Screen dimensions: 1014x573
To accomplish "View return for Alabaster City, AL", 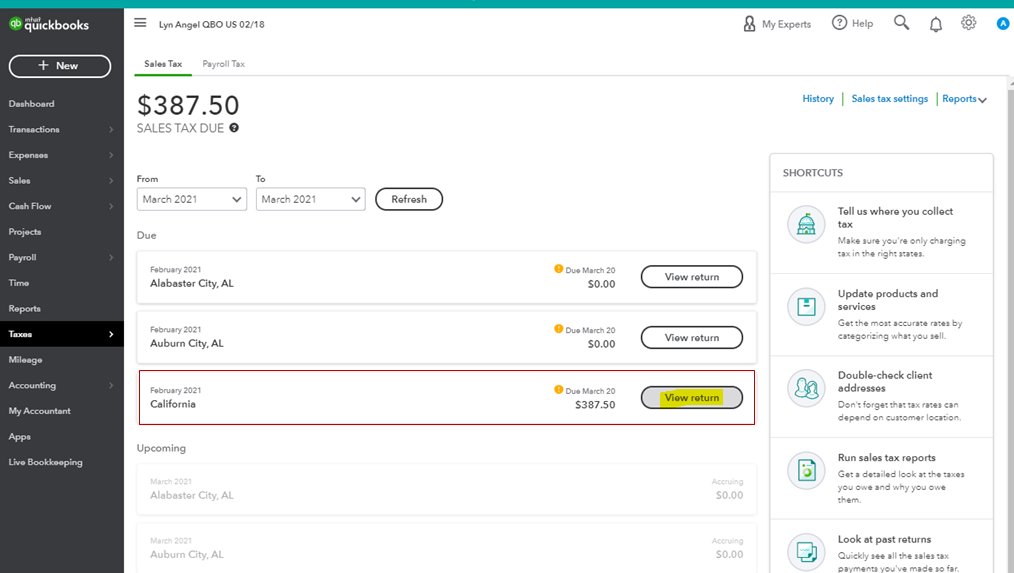I will click(691, 277).
